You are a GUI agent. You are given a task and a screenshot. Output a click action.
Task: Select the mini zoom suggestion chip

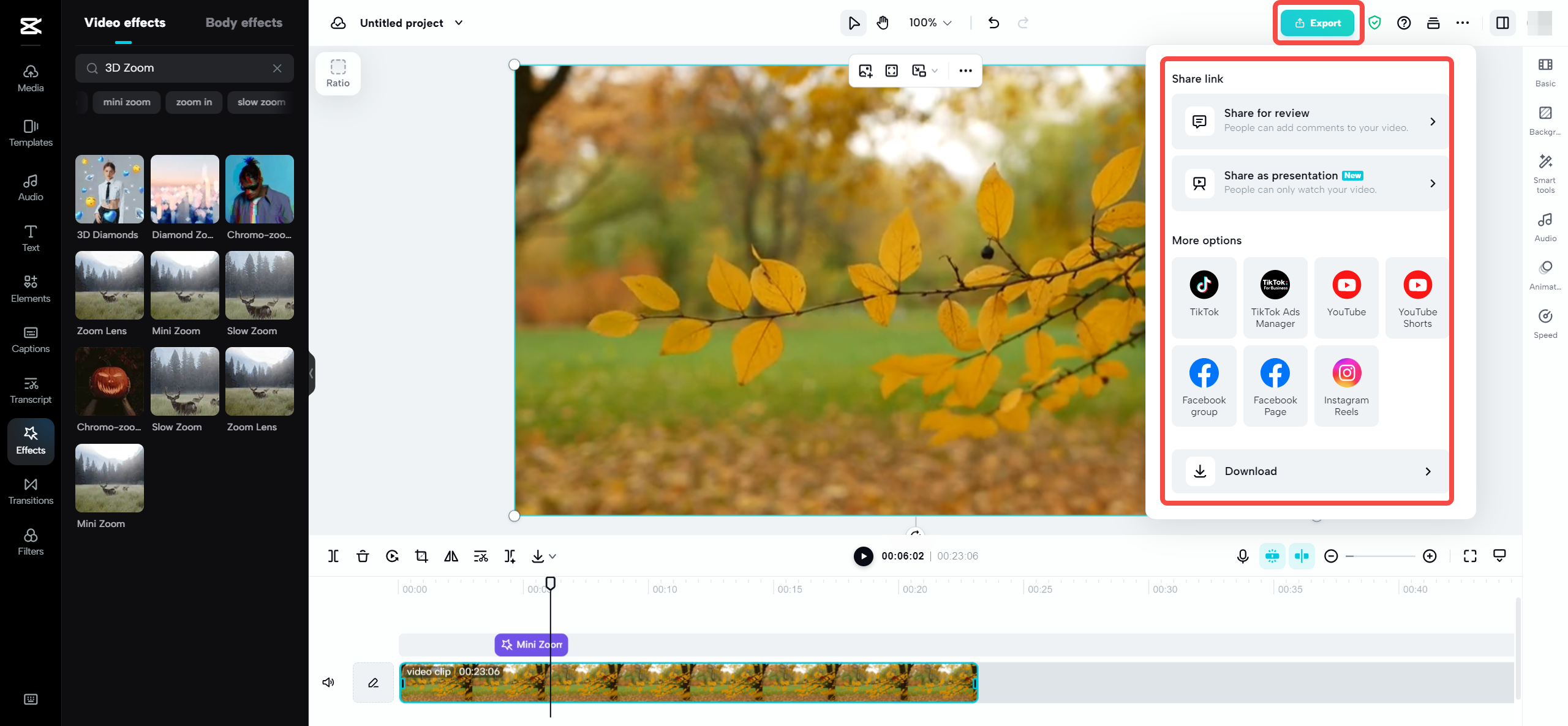point(127,102)
